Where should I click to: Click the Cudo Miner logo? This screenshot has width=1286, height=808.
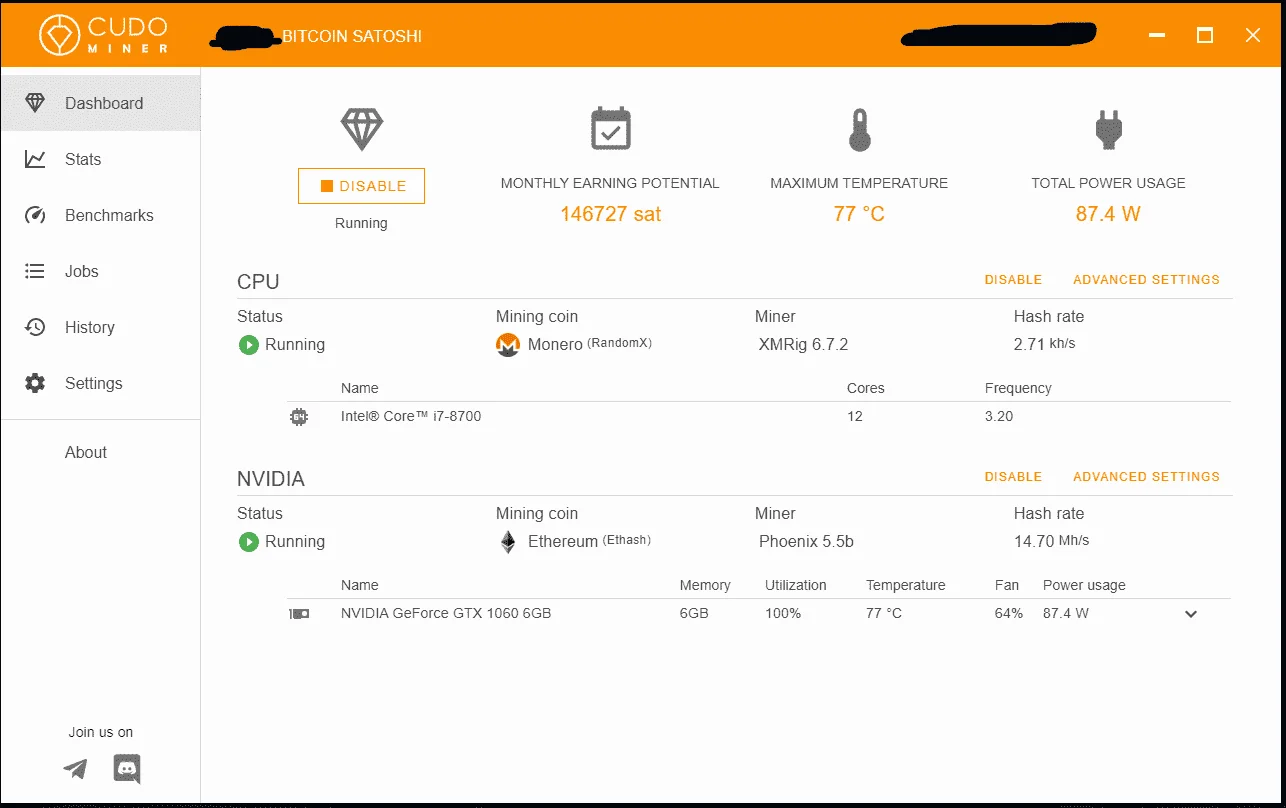pos(105,34)
